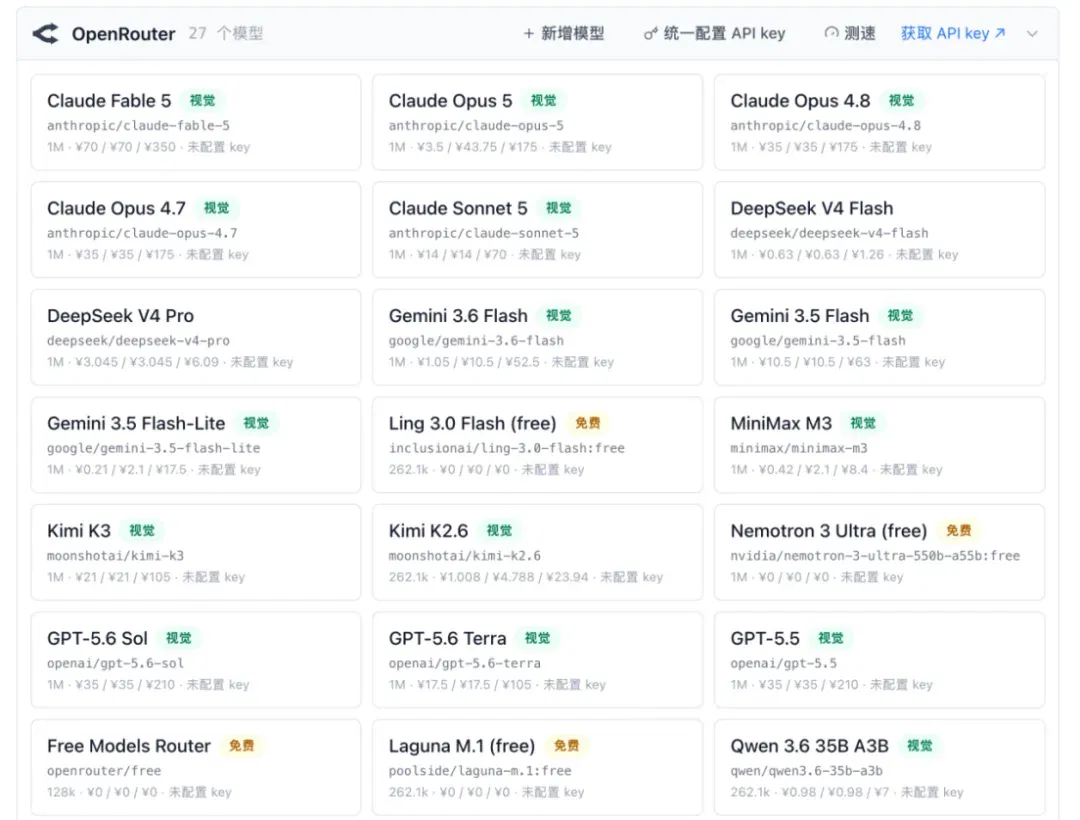The image size is (1080, 820).
Task: Open the 获取 API key link
Action: (953, 33)
